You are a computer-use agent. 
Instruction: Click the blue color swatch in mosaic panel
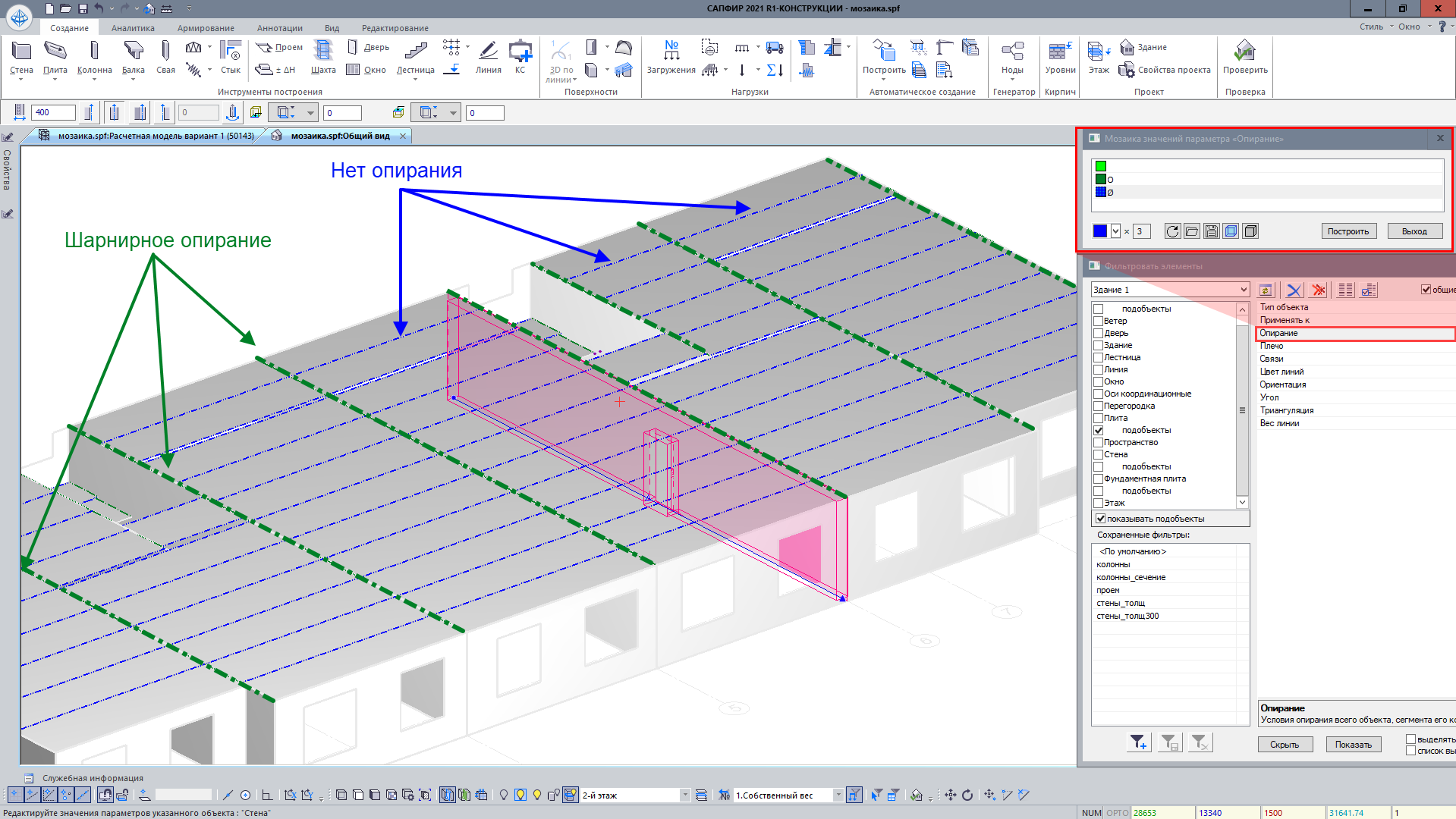click(1099, 231)
